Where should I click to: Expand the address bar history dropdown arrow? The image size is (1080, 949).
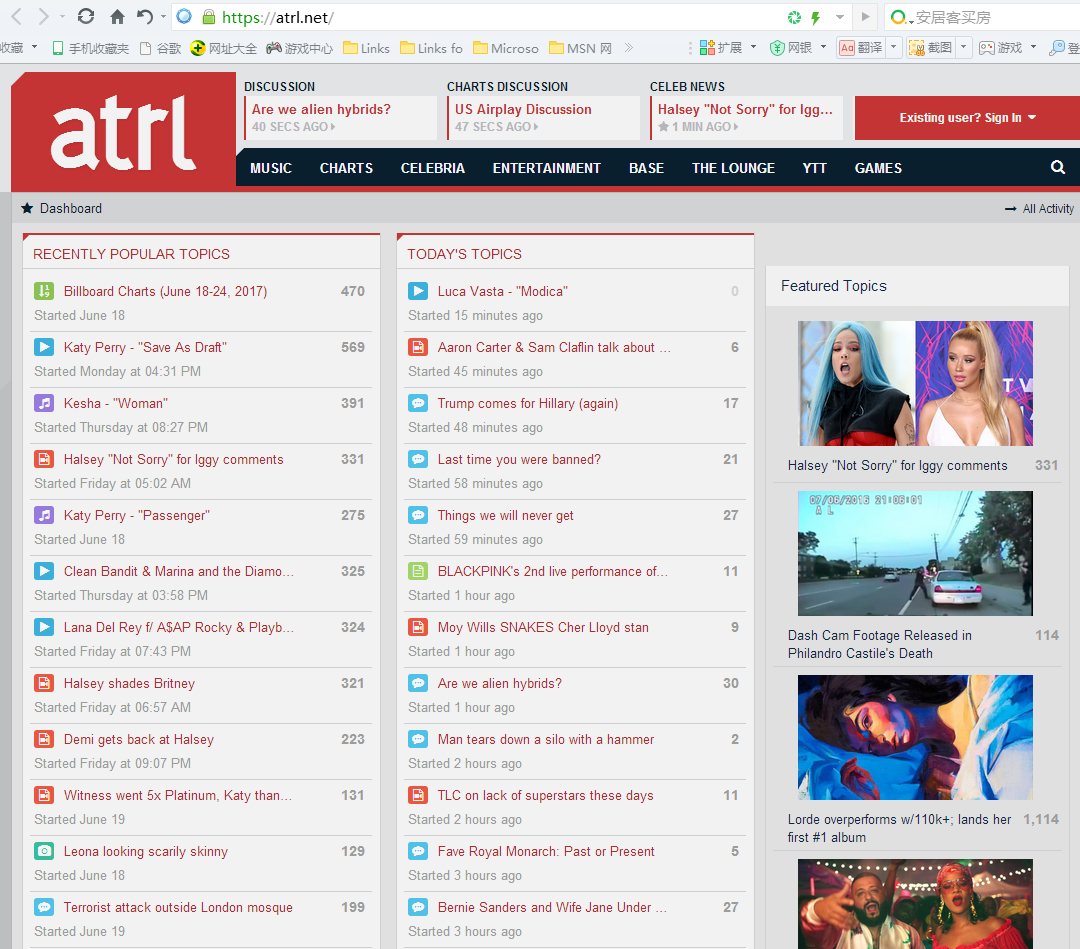coord(840,17)
